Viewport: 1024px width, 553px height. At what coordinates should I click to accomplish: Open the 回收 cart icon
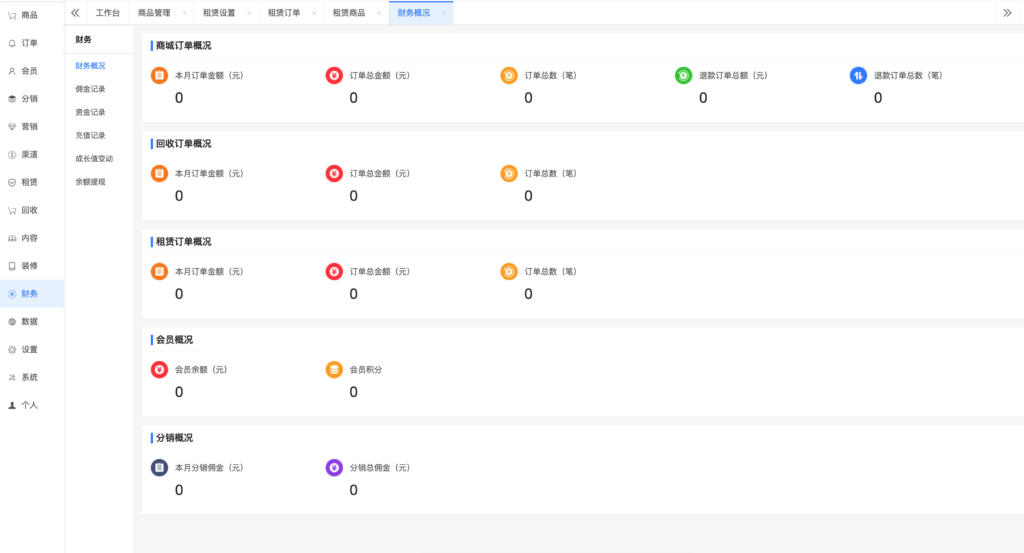(12, 210)
